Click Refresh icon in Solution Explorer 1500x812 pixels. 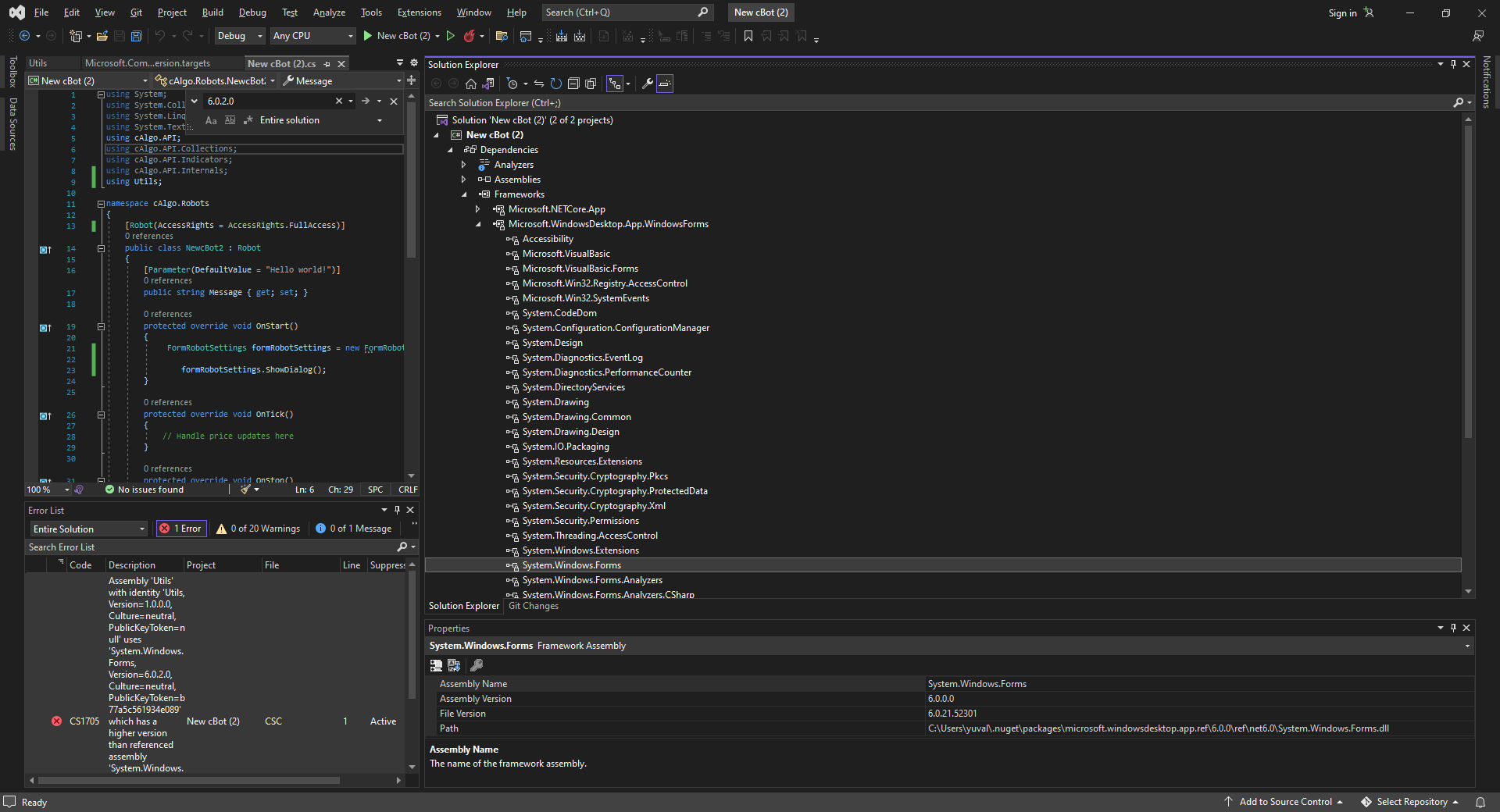coord(556,84)
